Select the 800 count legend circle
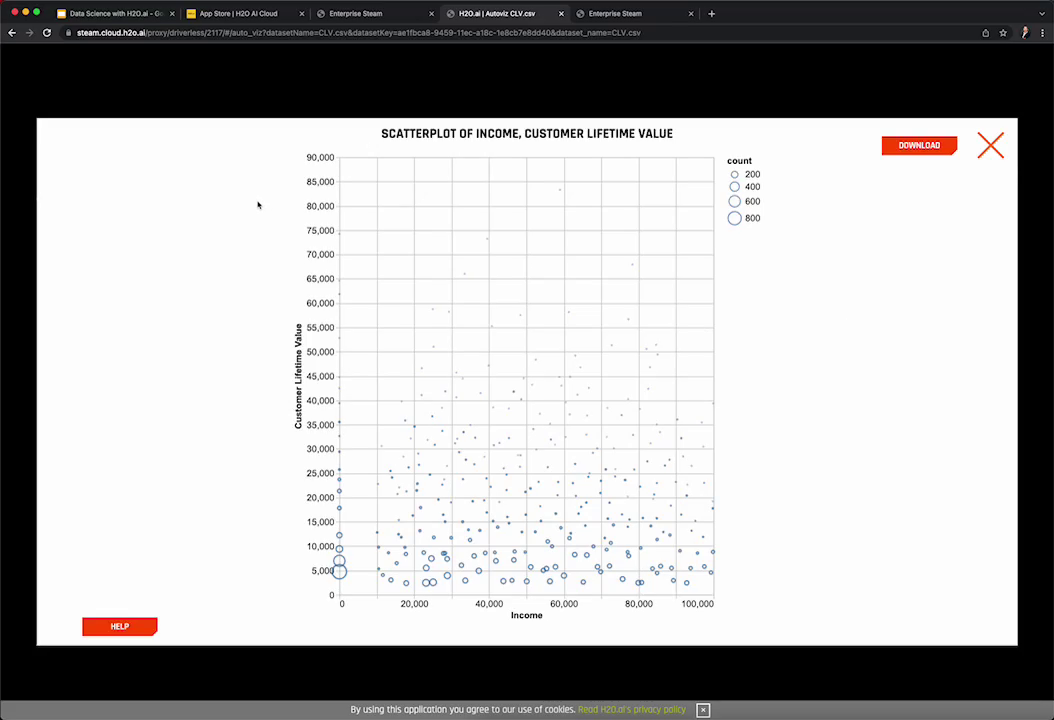 click(735, 218)
